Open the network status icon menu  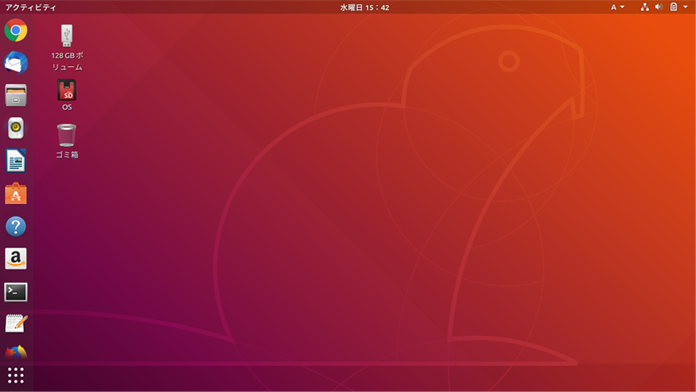click(x=645, y=7)
